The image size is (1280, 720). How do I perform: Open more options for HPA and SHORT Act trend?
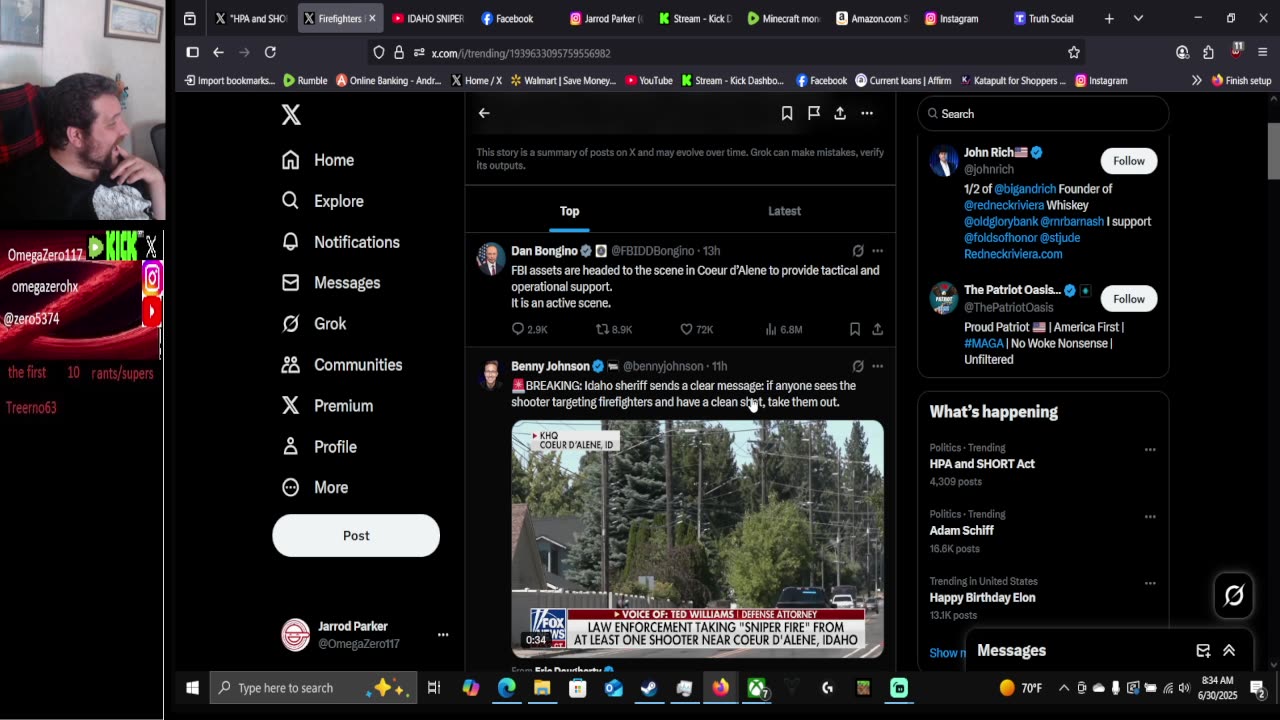1150,450
